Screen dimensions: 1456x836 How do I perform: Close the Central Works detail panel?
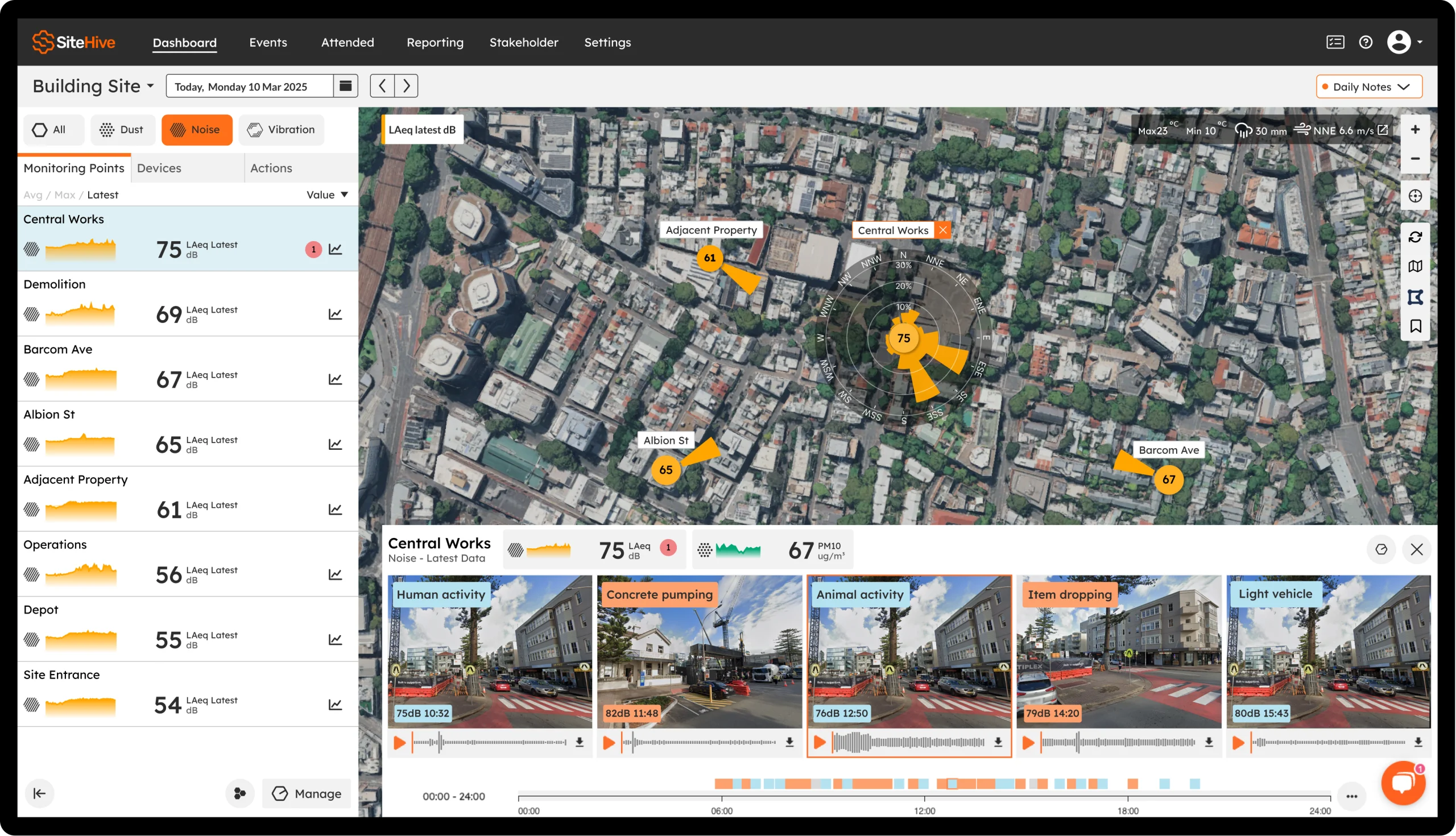click(x=1416, y=549)
